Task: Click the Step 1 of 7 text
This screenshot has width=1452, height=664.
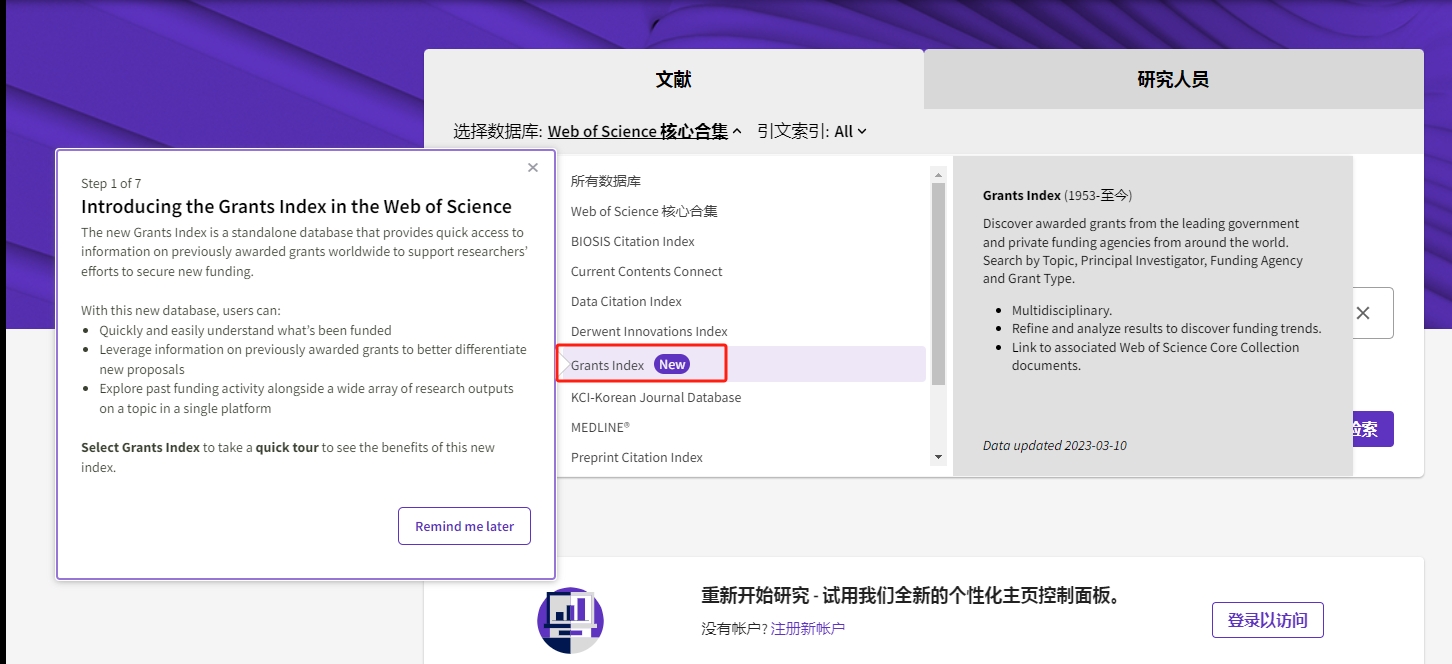Action: click(111, 183)
